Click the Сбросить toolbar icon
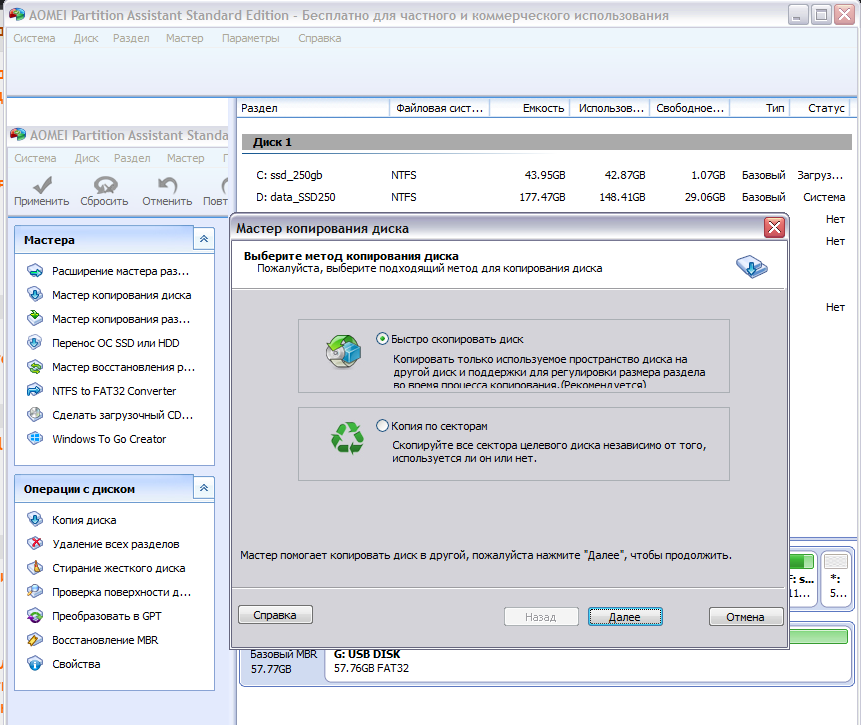Screen dimensions: 861x725 pyautogui.click(x=105, y=184)
